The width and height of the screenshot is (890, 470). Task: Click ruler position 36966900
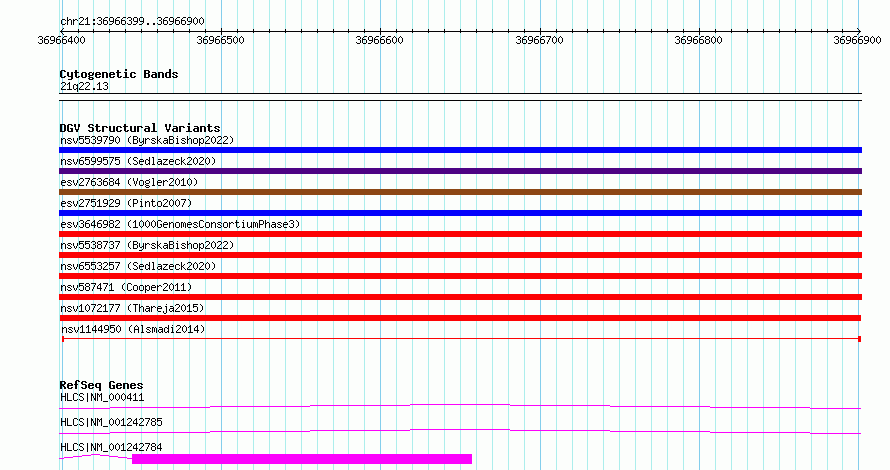[x=857, y=40]
